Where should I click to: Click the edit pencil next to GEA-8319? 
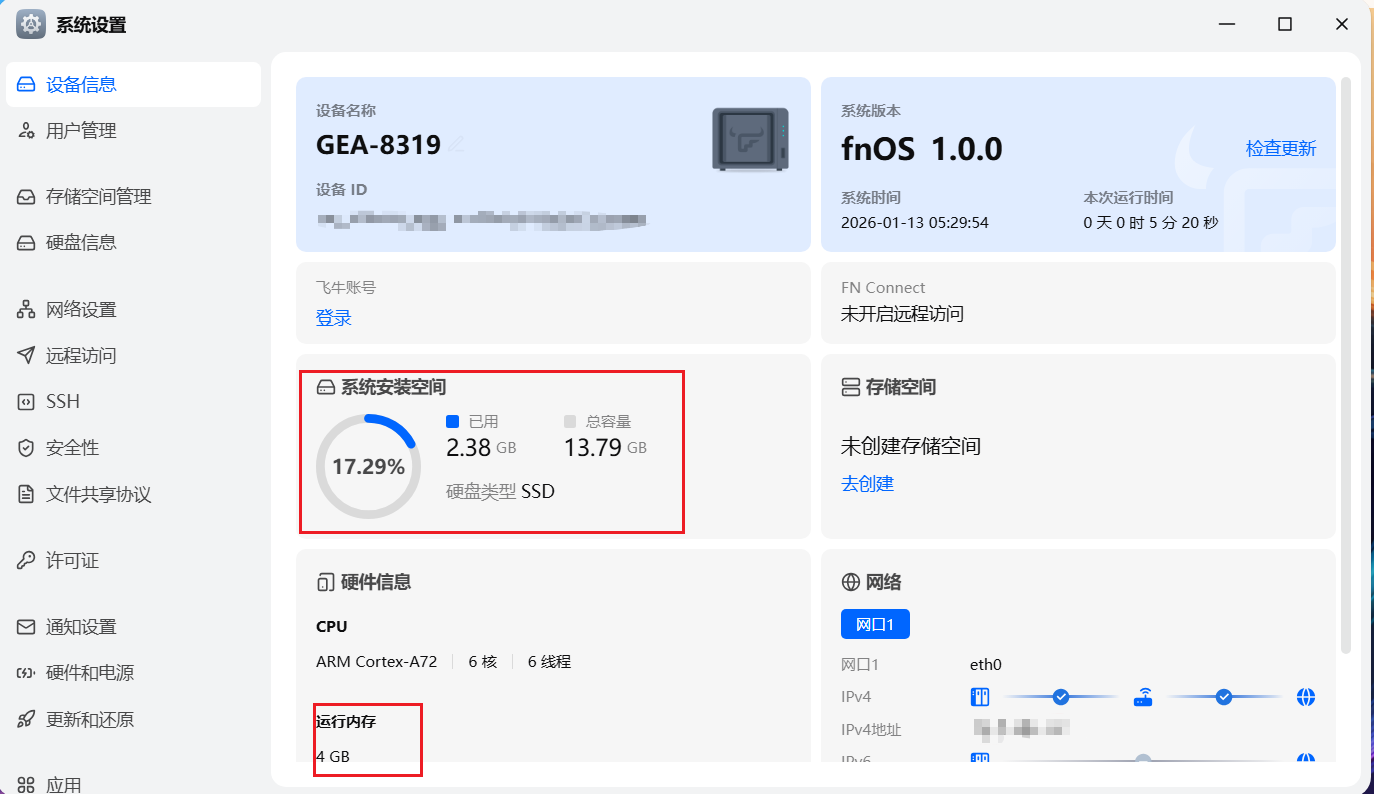pos(456,145)
